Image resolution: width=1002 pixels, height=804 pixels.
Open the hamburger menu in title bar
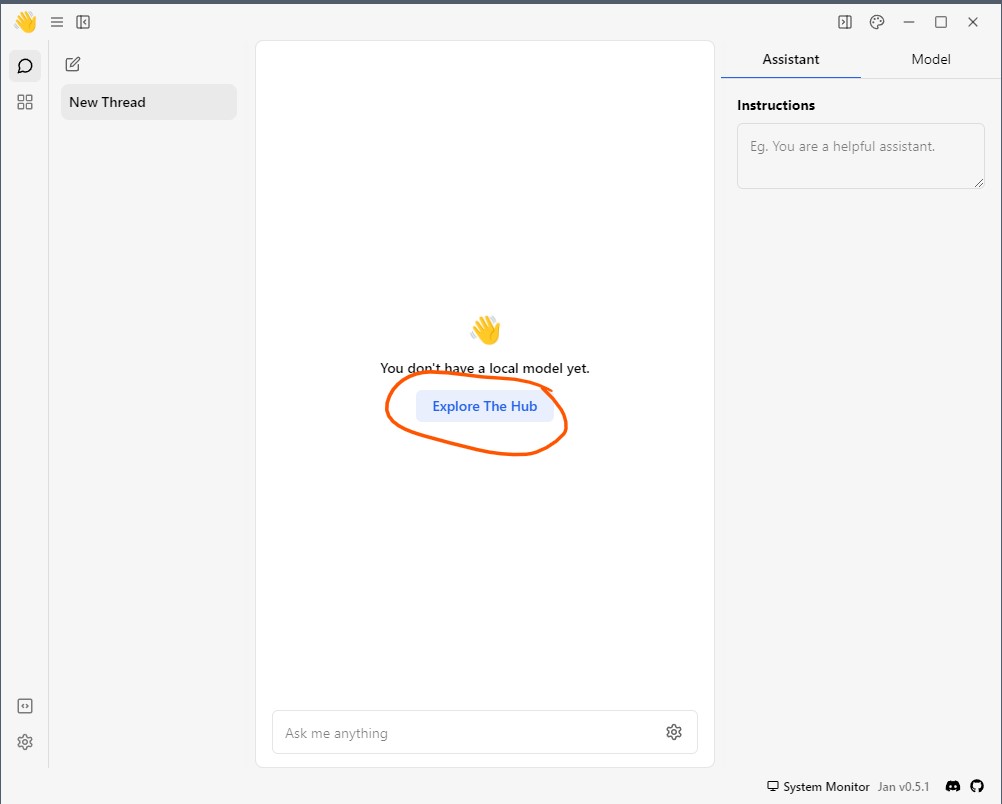pyautogui.click(x=57, y=22)
